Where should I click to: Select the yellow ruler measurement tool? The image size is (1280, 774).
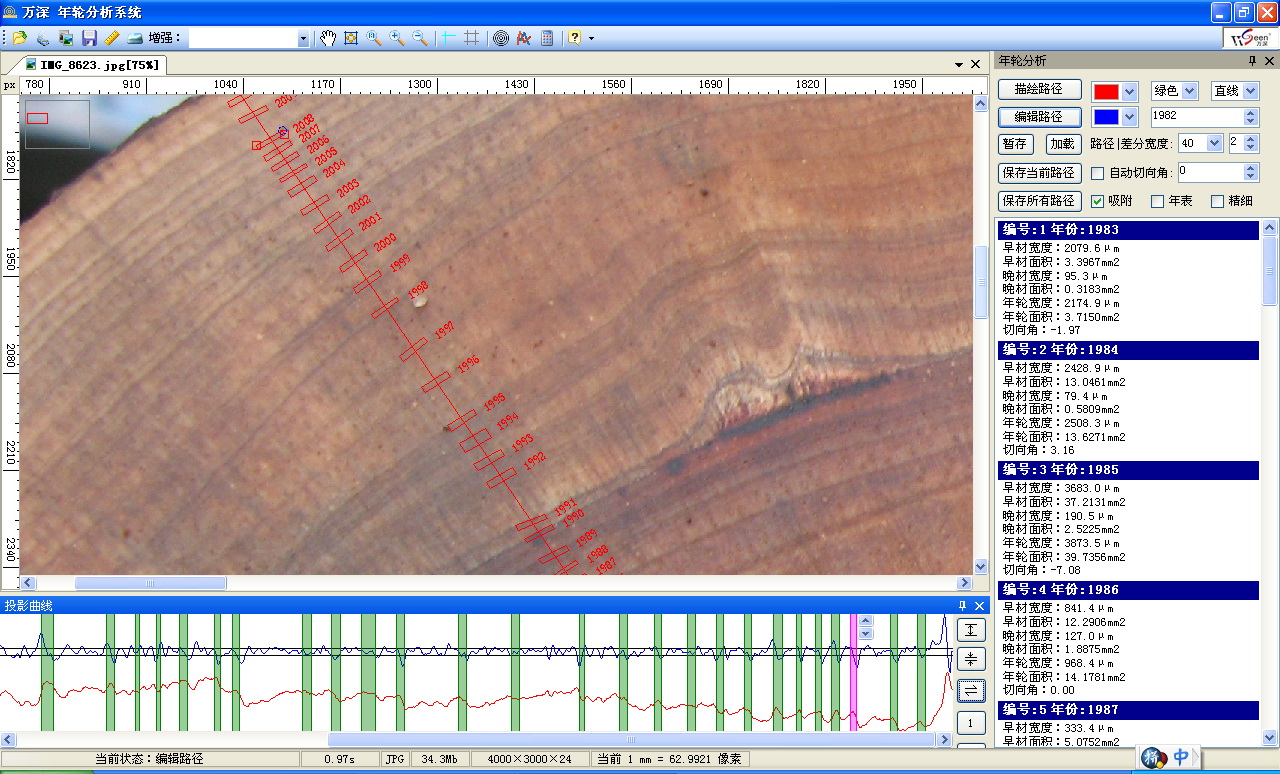coord(111,38)
